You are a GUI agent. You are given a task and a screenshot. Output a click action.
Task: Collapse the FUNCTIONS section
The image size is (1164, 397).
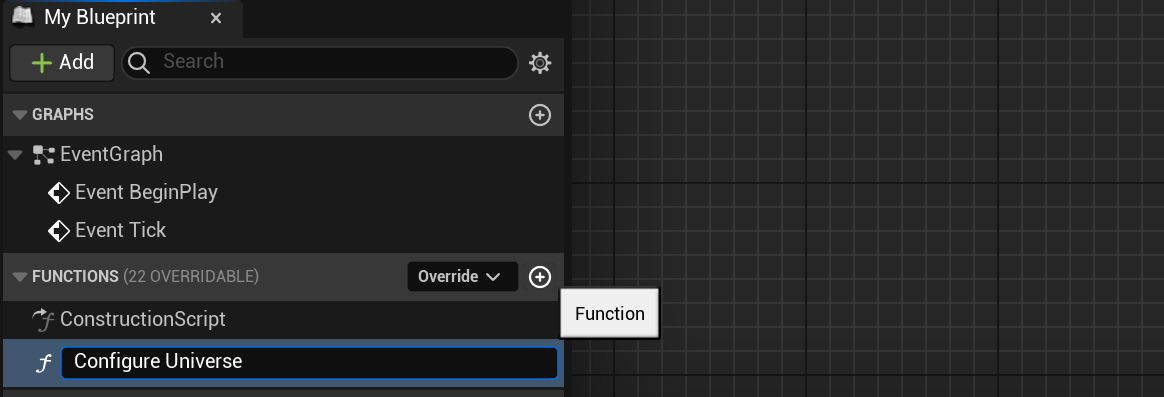click(20, 277)
